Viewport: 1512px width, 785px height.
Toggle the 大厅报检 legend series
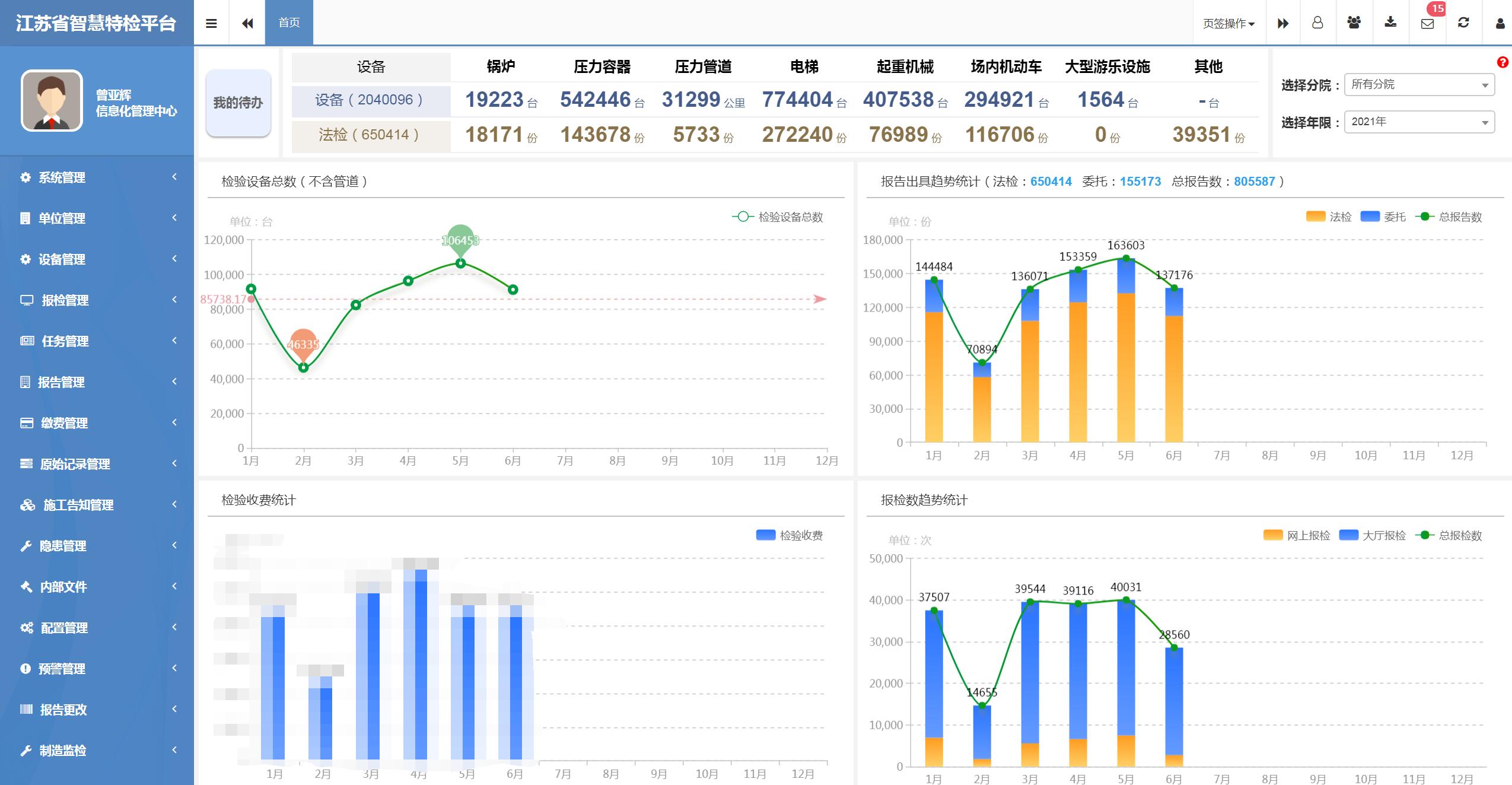[1373, 535]
